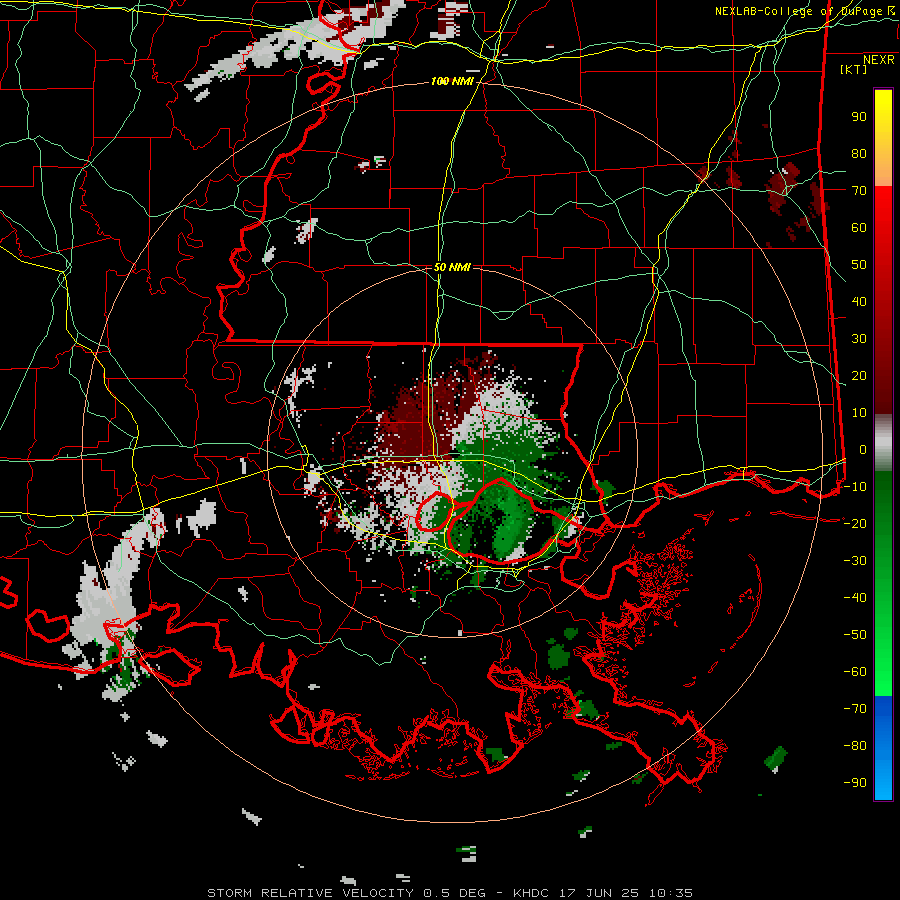
Task: Click the 30 value on velocity scale
Action: point(859,339)
